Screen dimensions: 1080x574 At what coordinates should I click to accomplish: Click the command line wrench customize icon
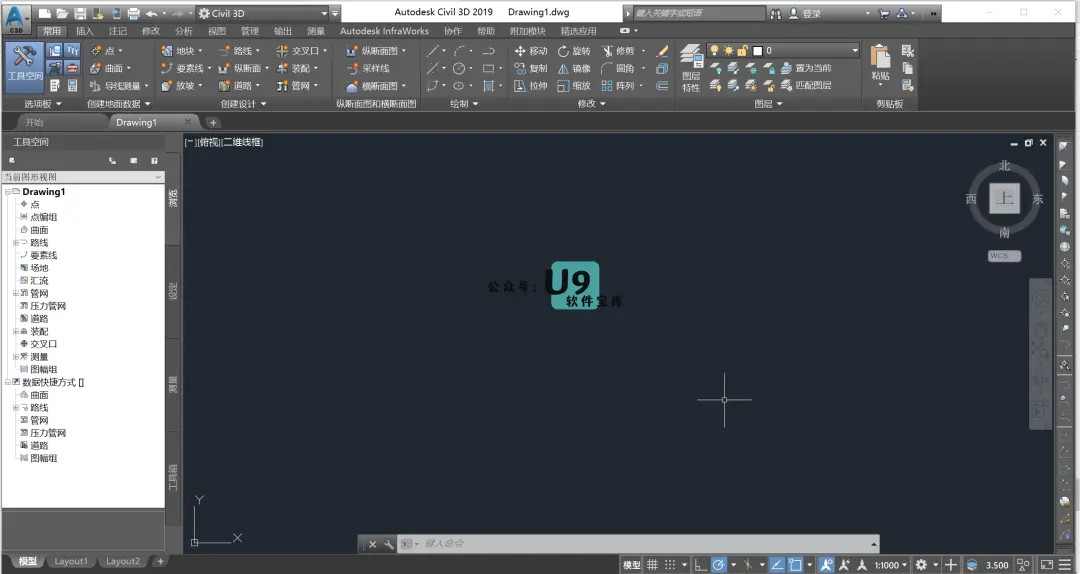pos(388,544)
